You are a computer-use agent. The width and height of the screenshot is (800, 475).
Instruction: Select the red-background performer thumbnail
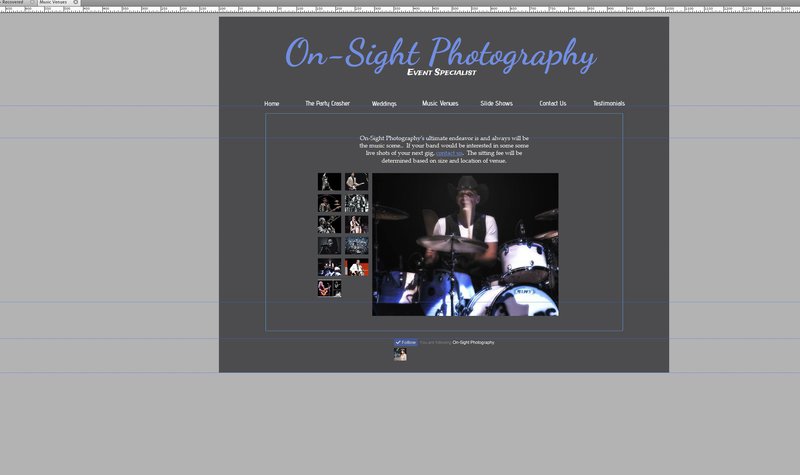pyautogui.click(x=357, y=267)
